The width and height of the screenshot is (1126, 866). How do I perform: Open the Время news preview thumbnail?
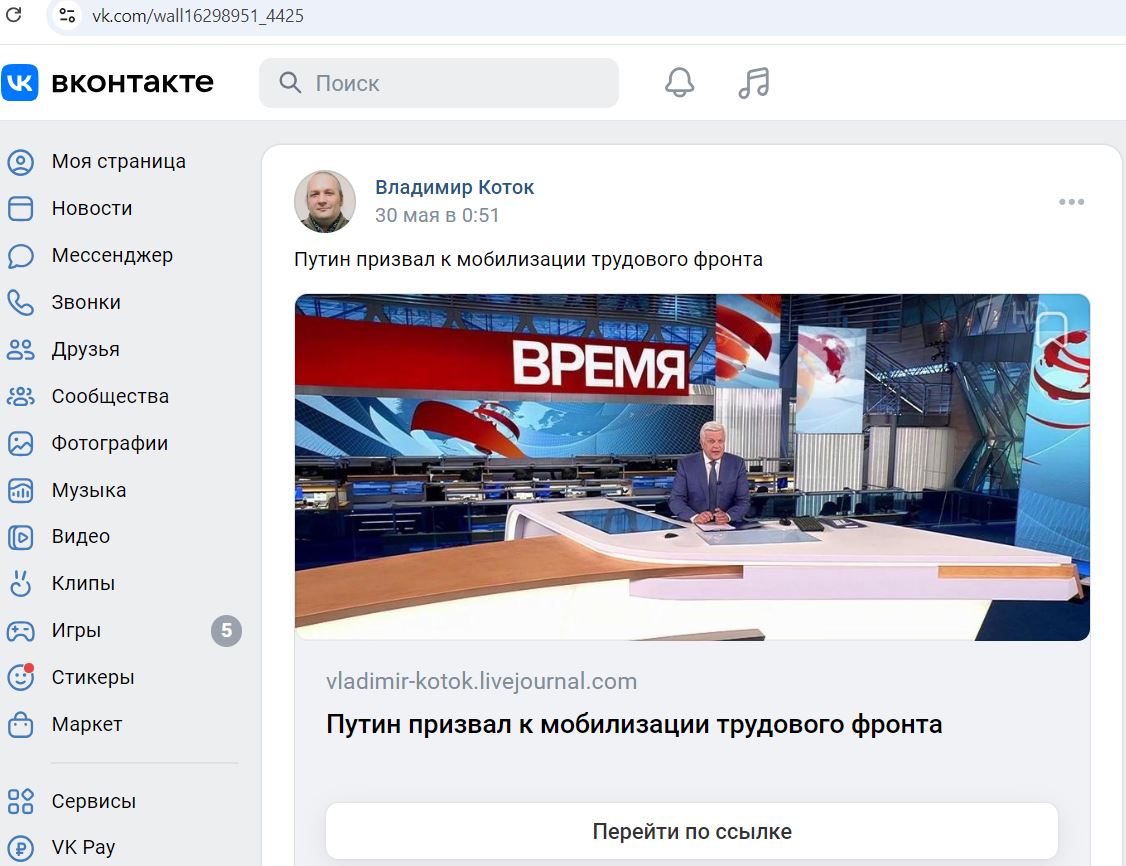(692, 467)
